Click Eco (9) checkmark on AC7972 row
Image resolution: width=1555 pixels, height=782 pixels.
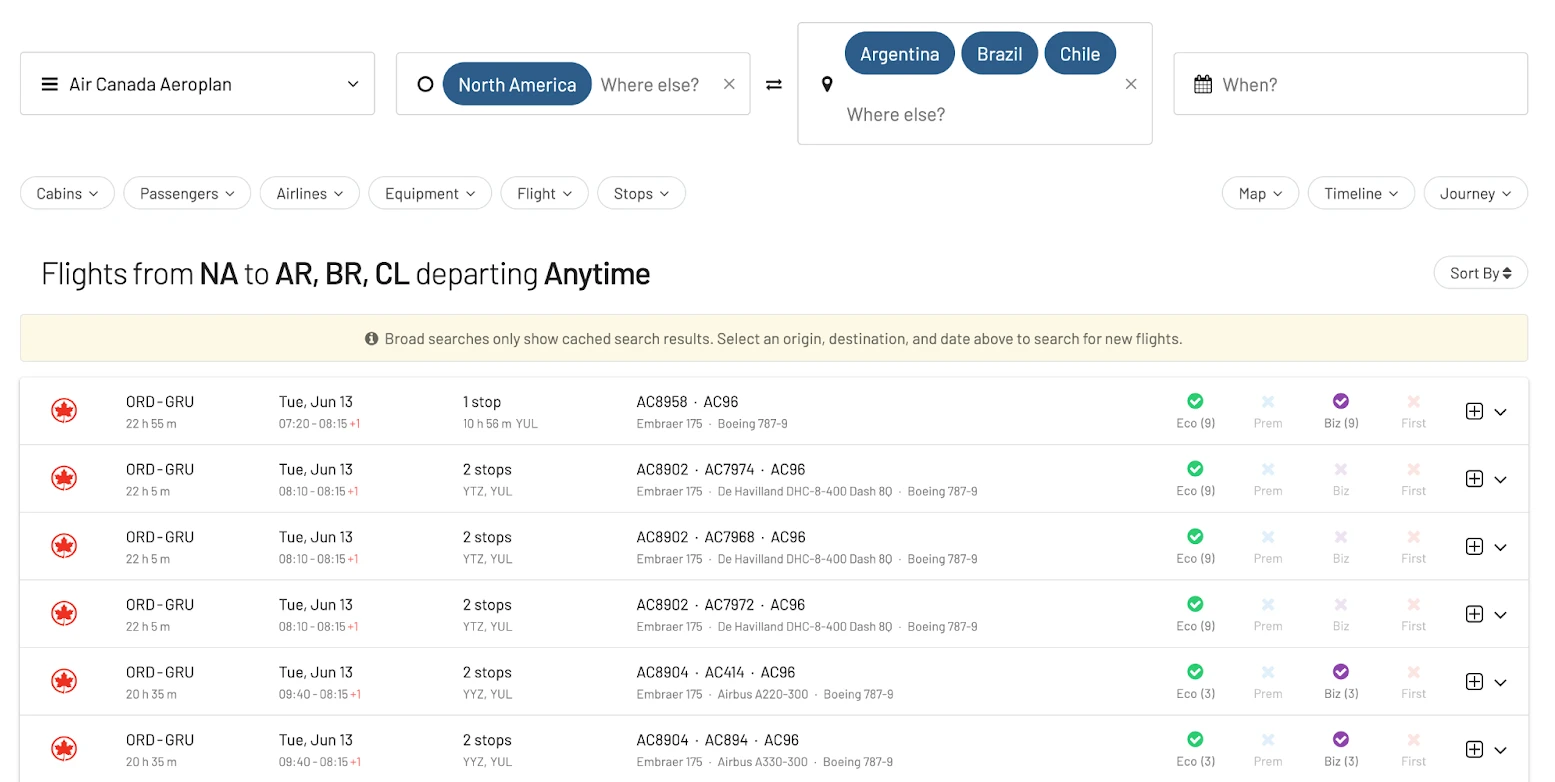point(1195,604)
